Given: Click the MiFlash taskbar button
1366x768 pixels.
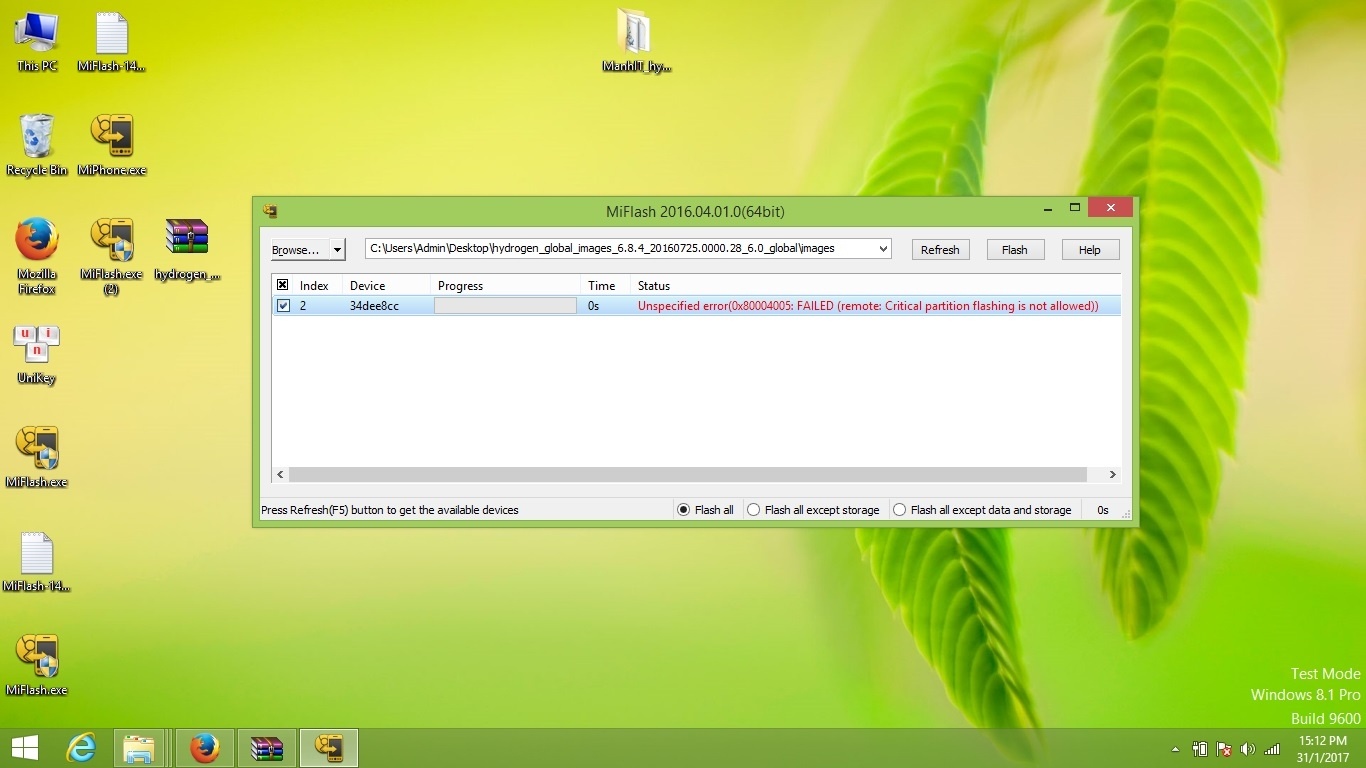Looking at the screenshot, I should [x=329, y=748].
